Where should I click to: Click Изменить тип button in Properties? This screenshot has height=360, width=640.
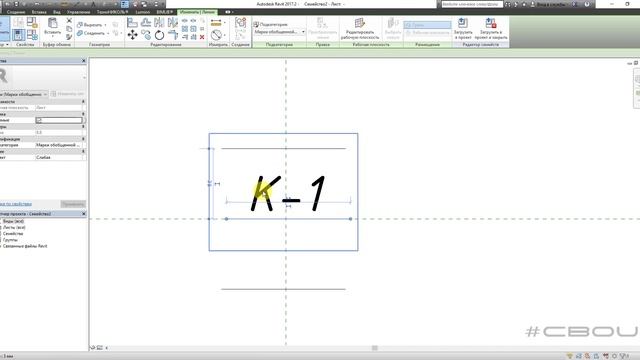tap(68, 94)
